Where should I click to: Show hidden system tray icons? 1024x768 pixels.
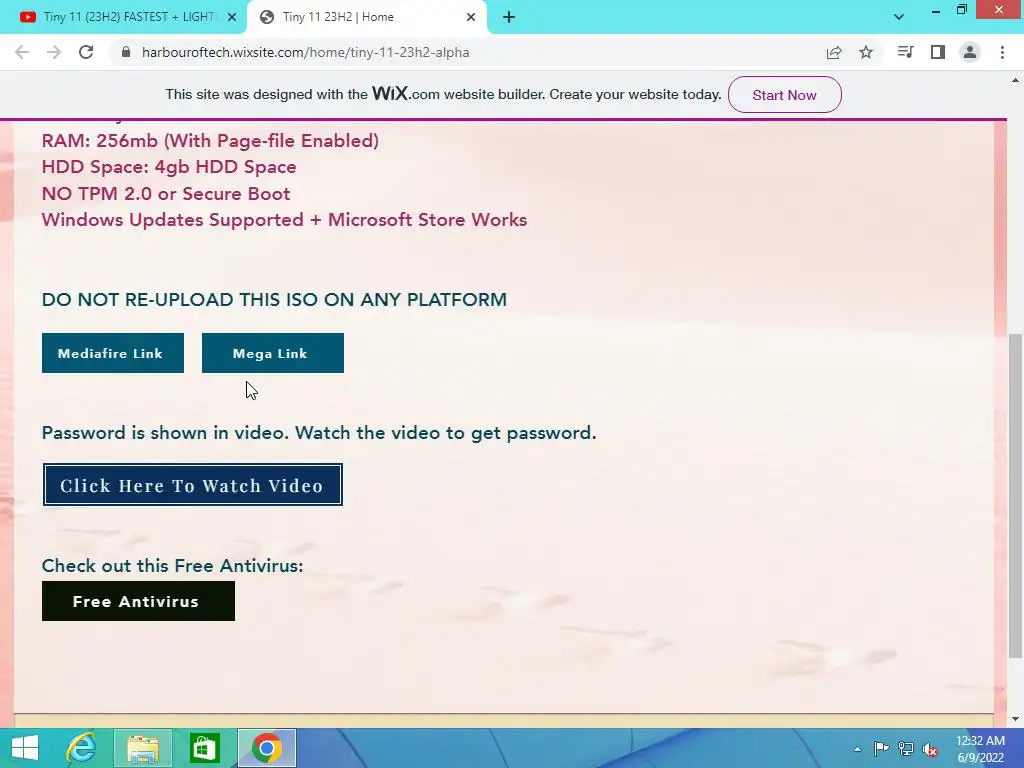tap(857, 749)
